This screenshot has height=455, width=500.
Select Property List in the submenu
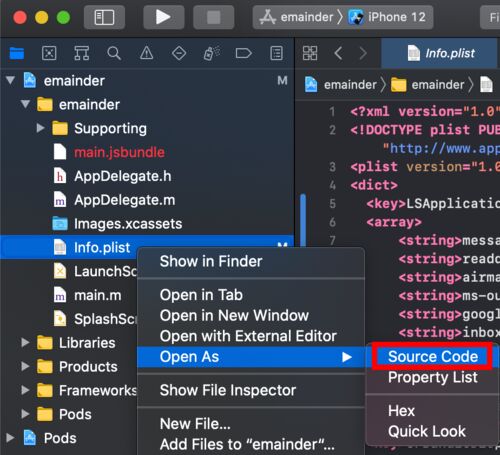tap(433, 377)
